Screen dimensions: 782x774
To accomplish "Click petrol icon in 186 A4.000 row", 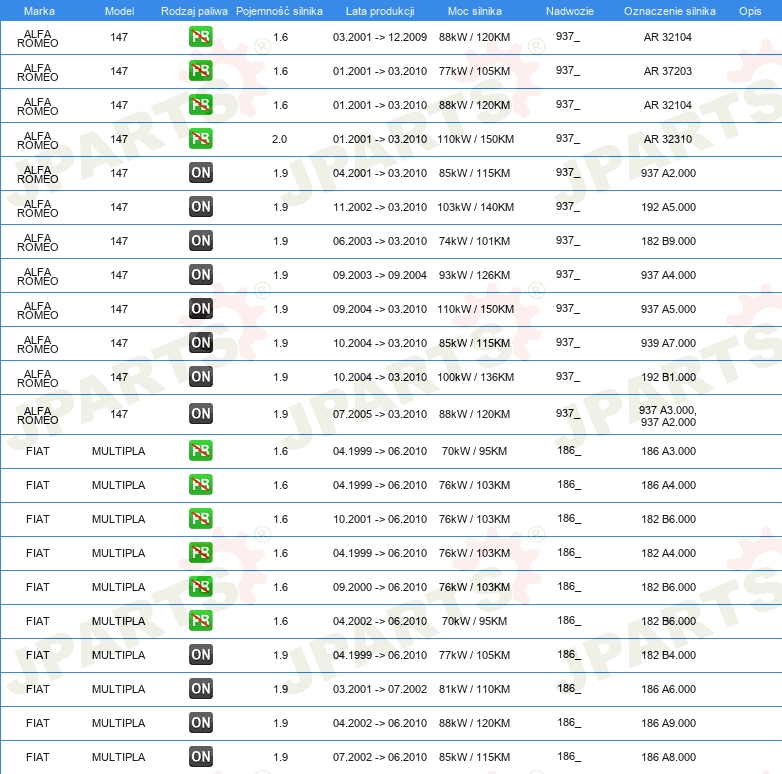I will pos(200,484).
